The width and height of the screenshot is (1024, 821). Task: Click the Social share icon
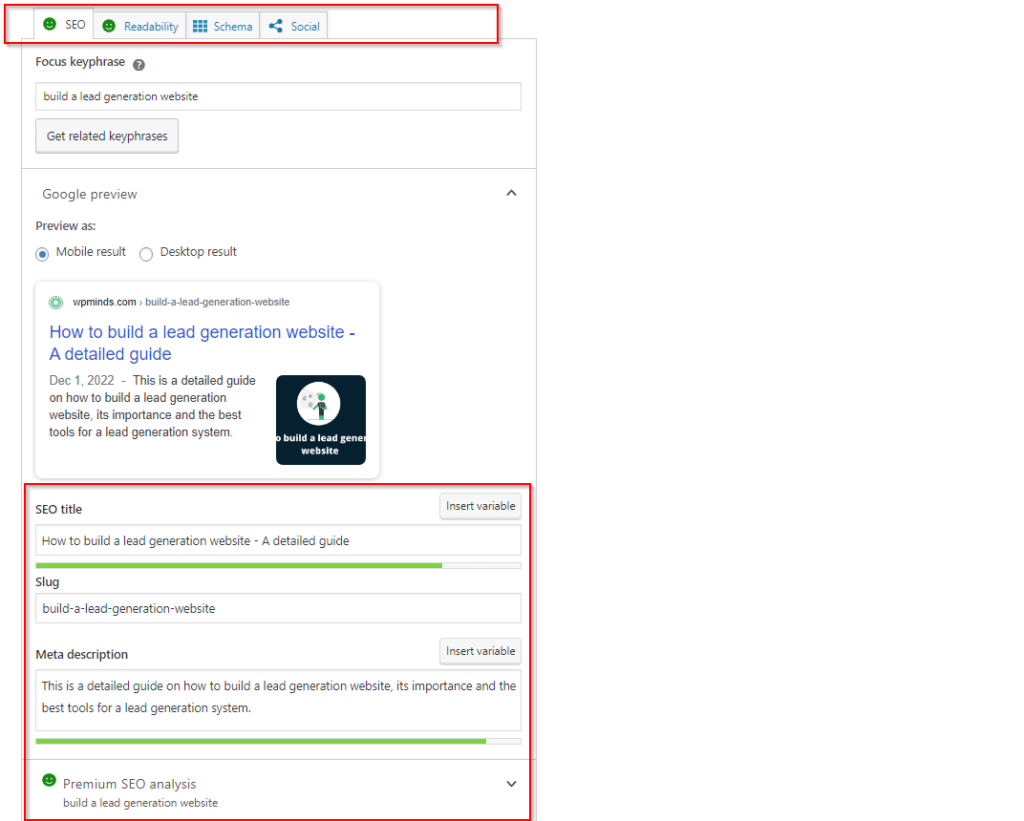coord(276,26)
